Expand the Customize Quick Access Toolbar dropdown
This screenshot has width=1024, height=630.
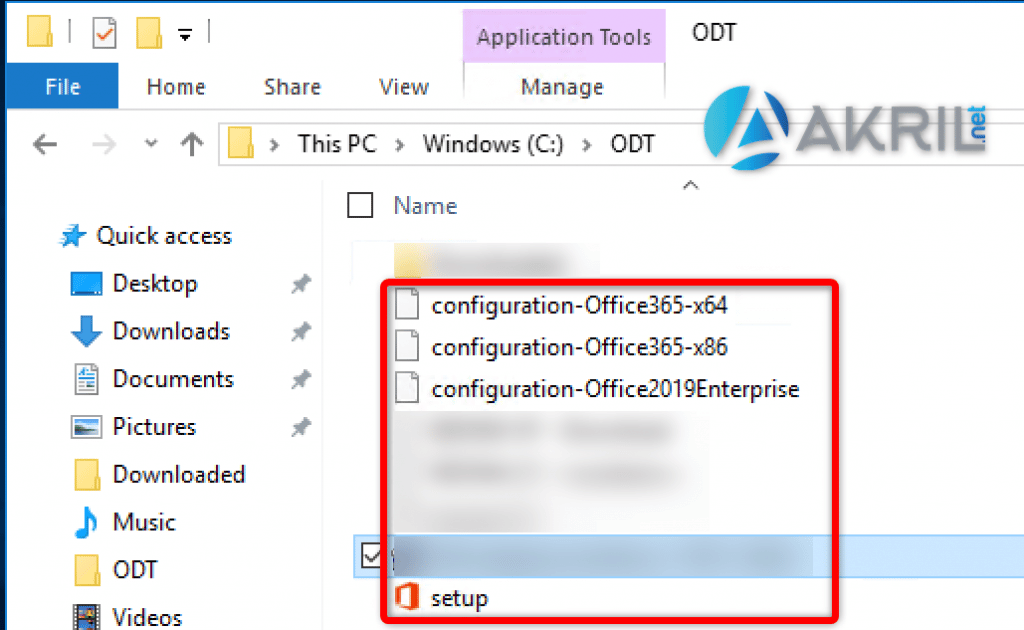(185, 35)
